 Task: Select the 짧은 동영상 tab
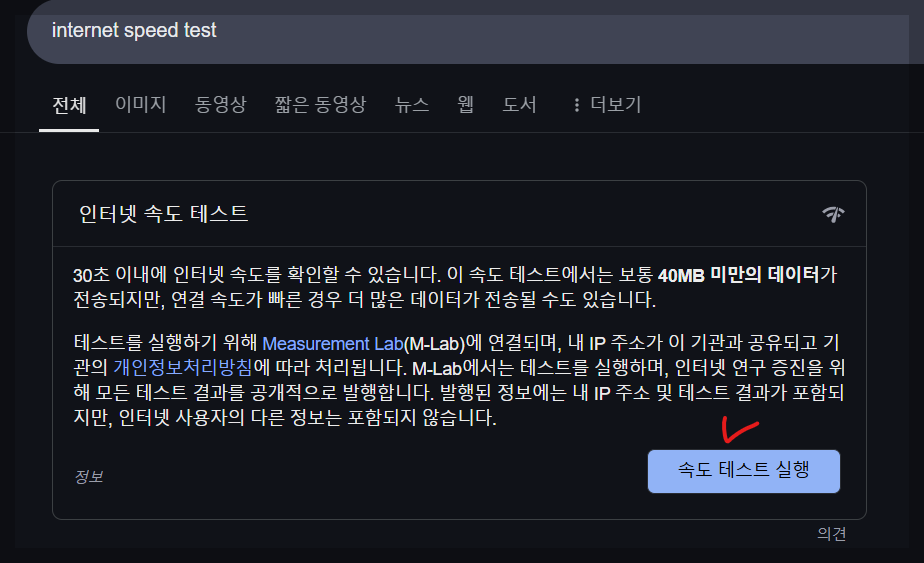pos(320,104)
